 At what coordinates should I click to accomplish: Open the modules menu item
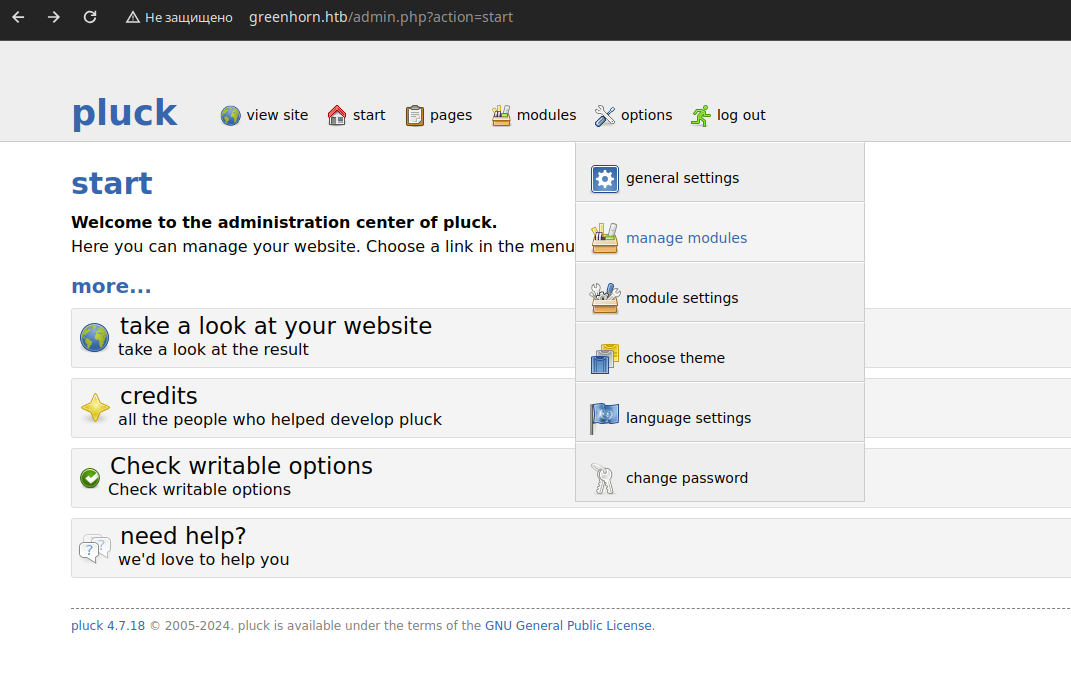coord(546,115)
